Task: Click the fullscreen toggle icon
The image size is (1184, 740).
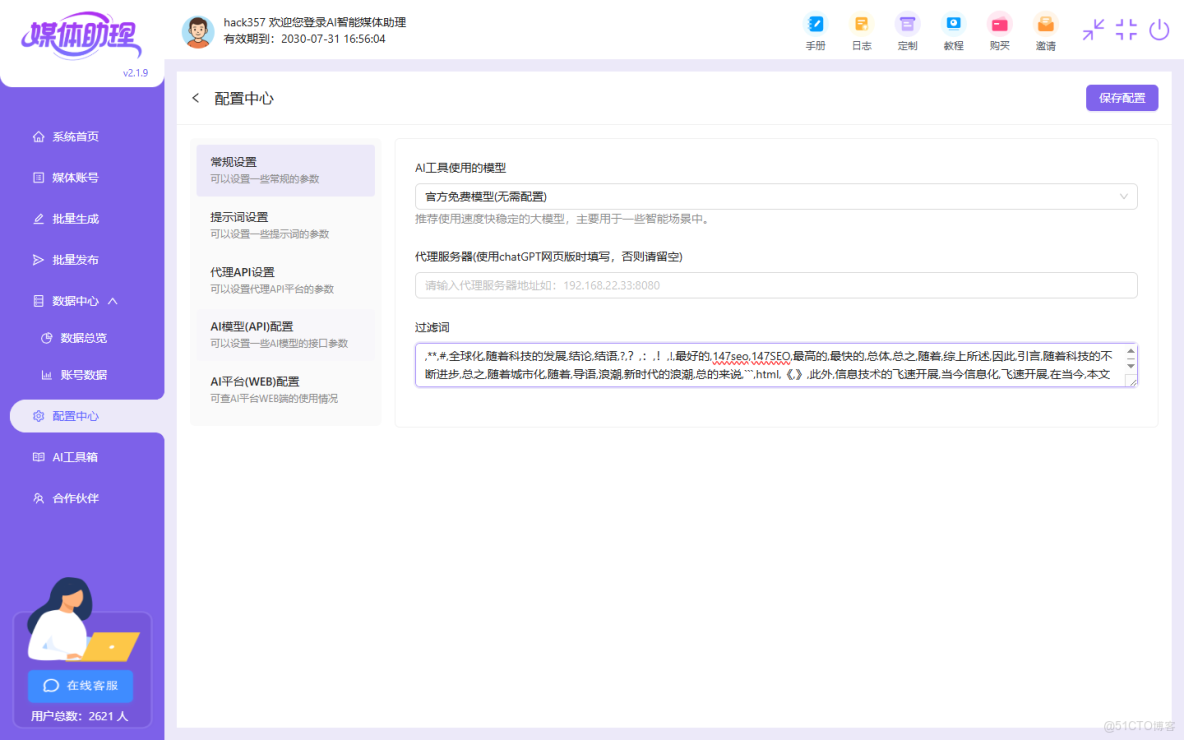Action: tap(1126, 29)
